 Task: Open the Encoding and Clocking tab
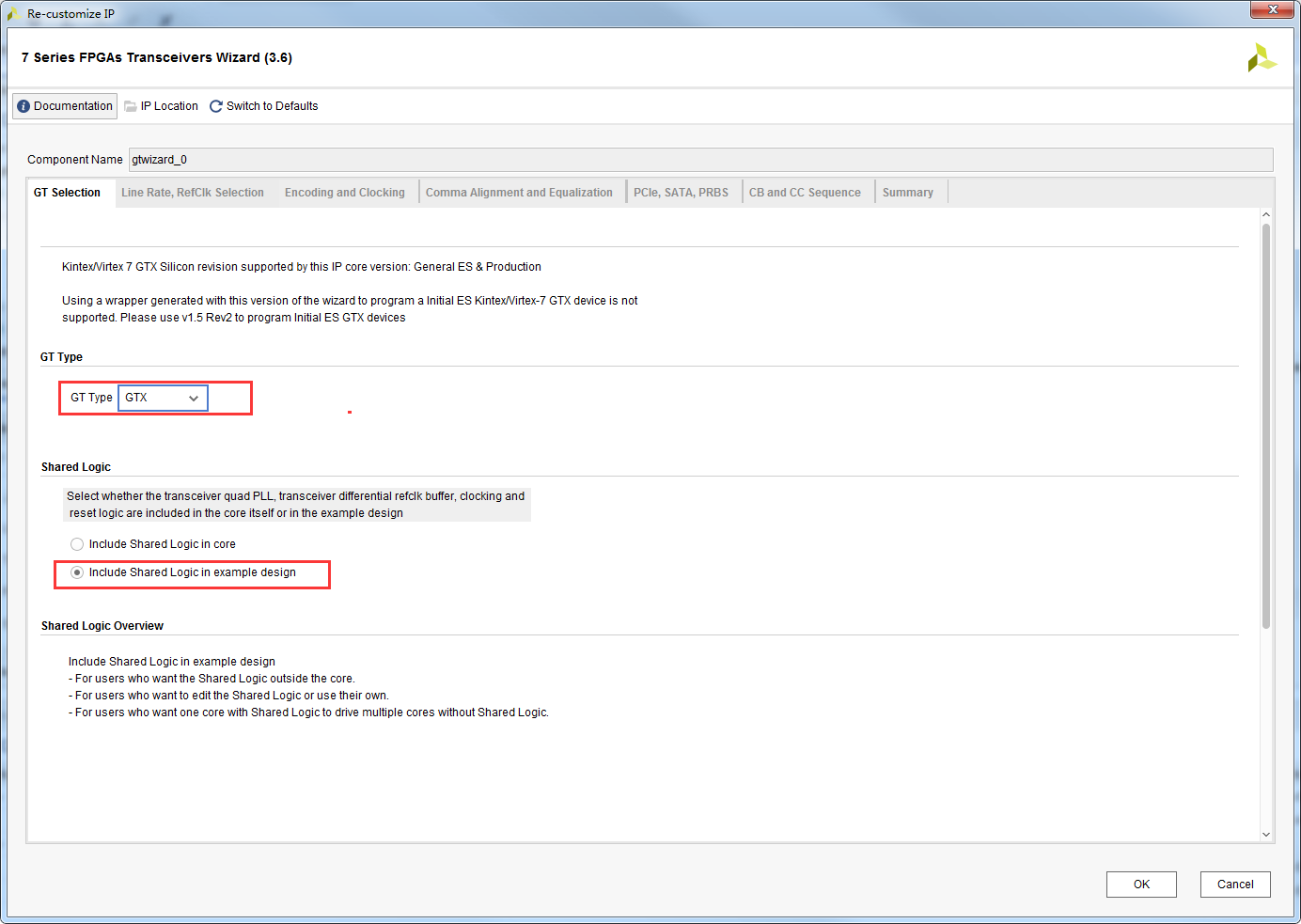click(x=345, y=193)
